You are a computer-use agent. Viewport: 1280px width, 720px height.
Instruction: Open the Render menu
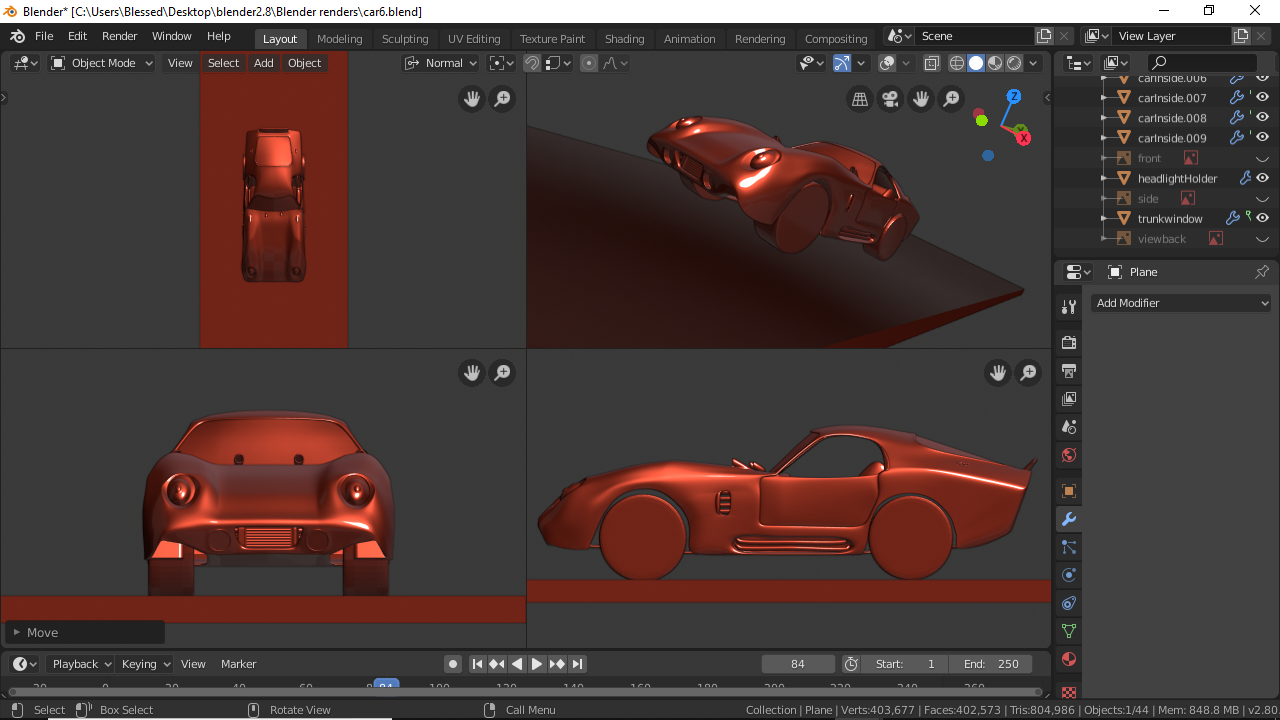(119, 36)
